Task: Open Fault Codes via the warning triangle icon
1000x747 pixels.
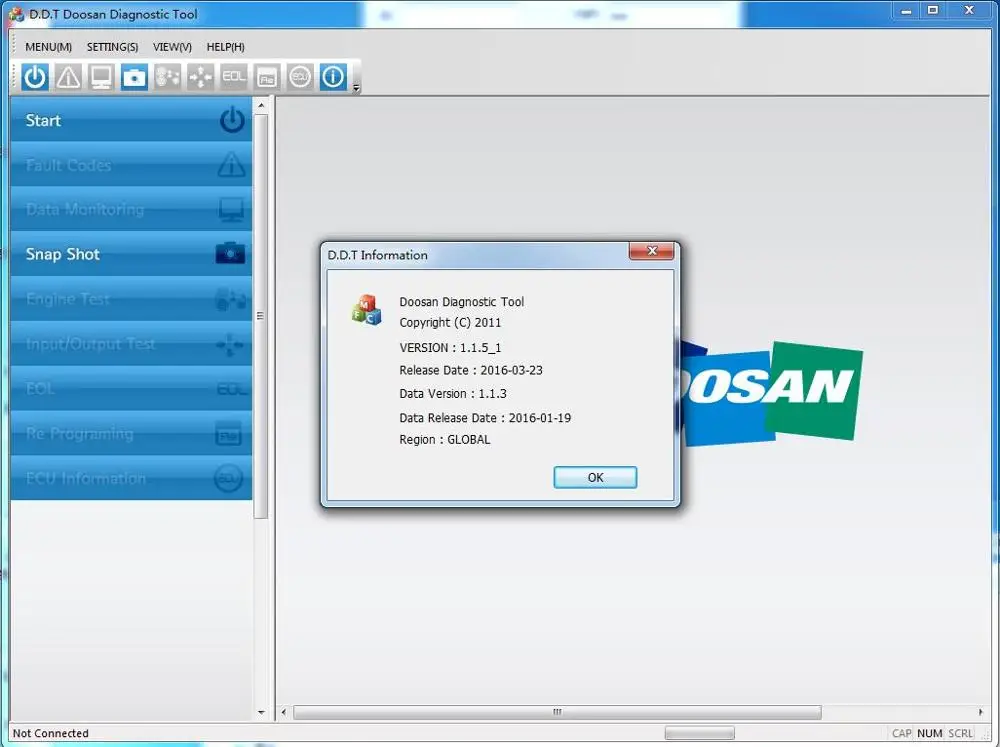Action: (67, 76)
